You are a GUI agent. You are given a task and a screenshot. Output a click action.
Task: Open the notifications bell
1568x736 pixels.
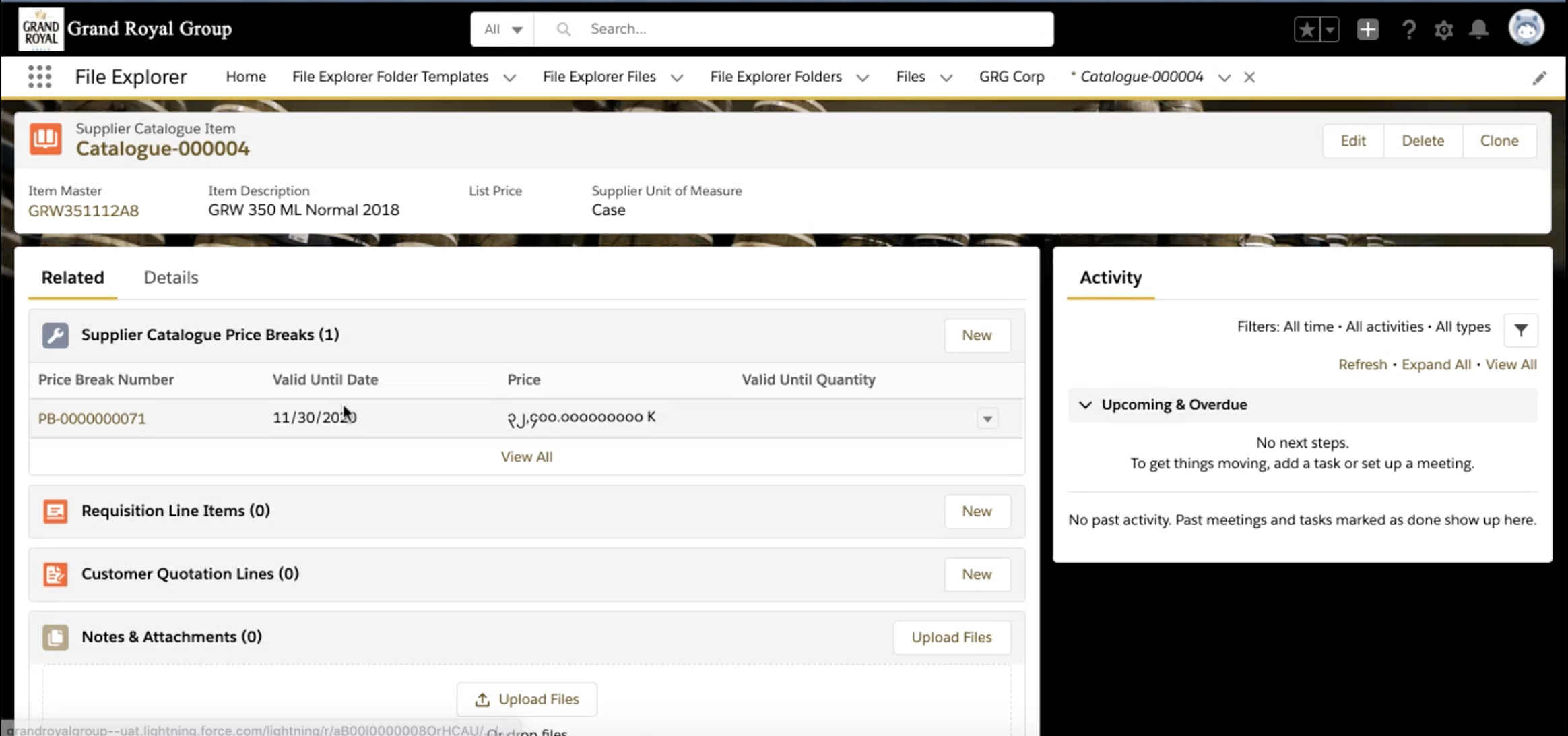1478,30
